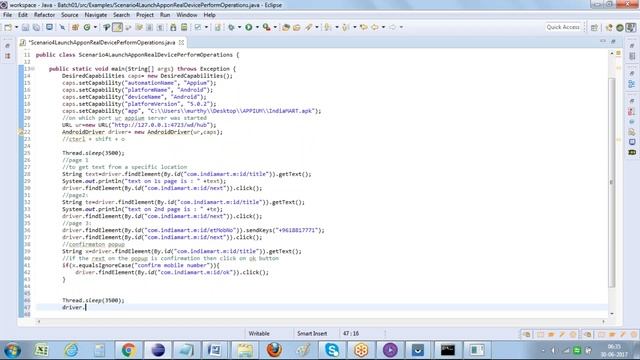This screenshot has height=360, width=640.
Task: Open the Navigate menu
Action: pyautogui.click(x=96, y=15)
